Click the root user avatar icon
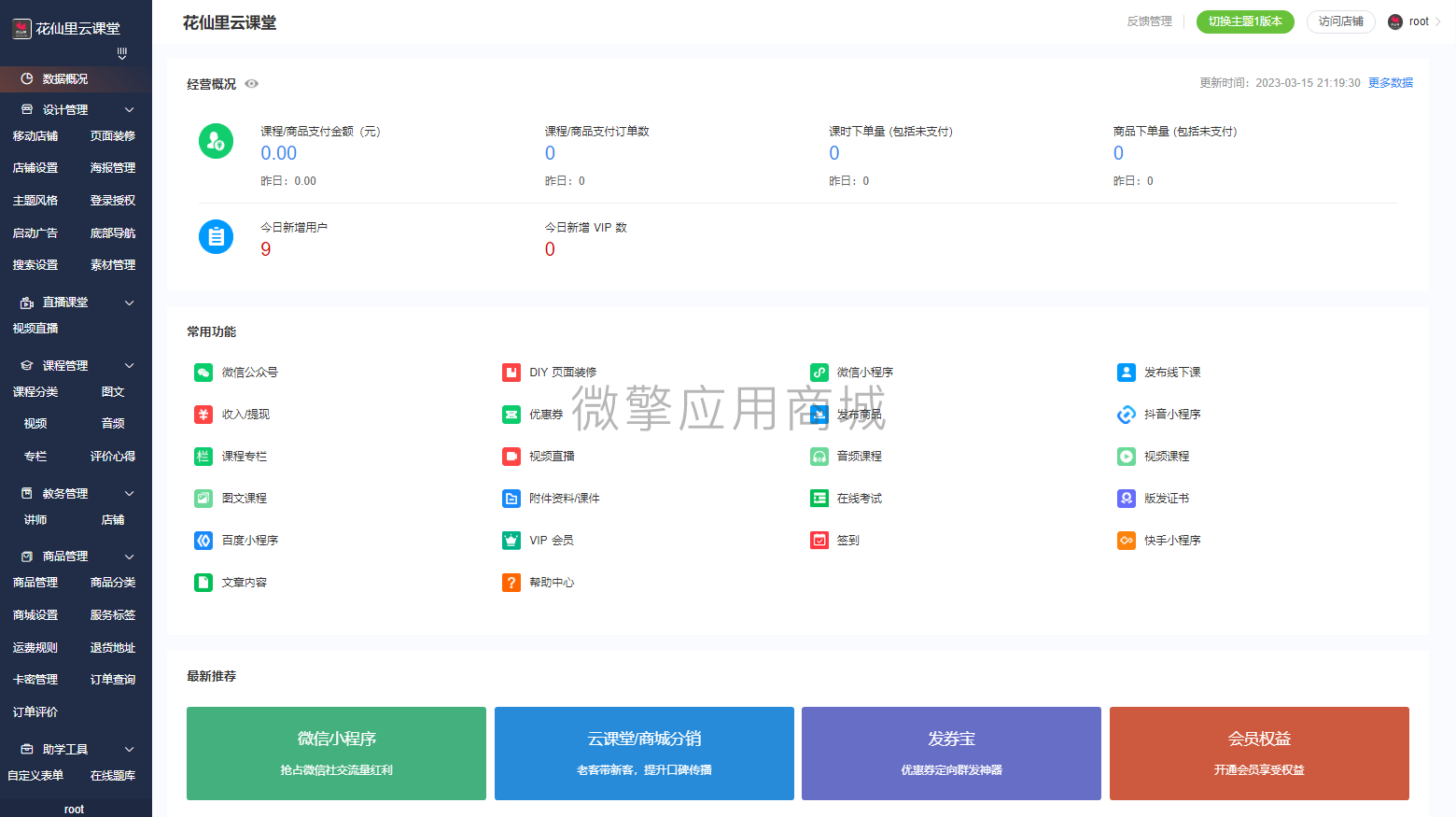The image size is (1456, 817). click(1395, 21)
